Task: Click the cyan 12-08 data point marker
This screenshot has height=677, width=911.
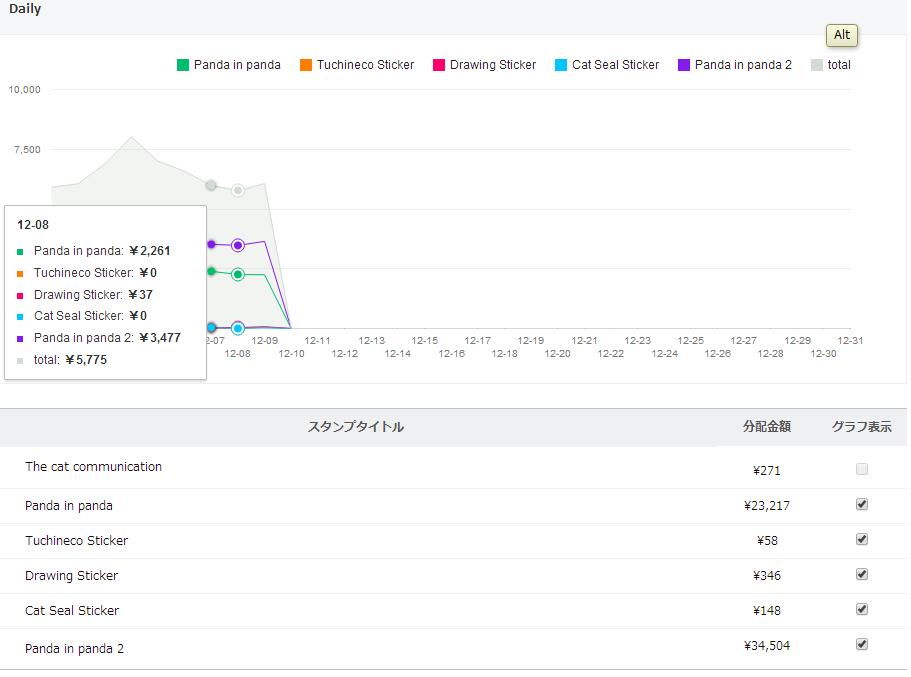Action: (x=238, y=328)
